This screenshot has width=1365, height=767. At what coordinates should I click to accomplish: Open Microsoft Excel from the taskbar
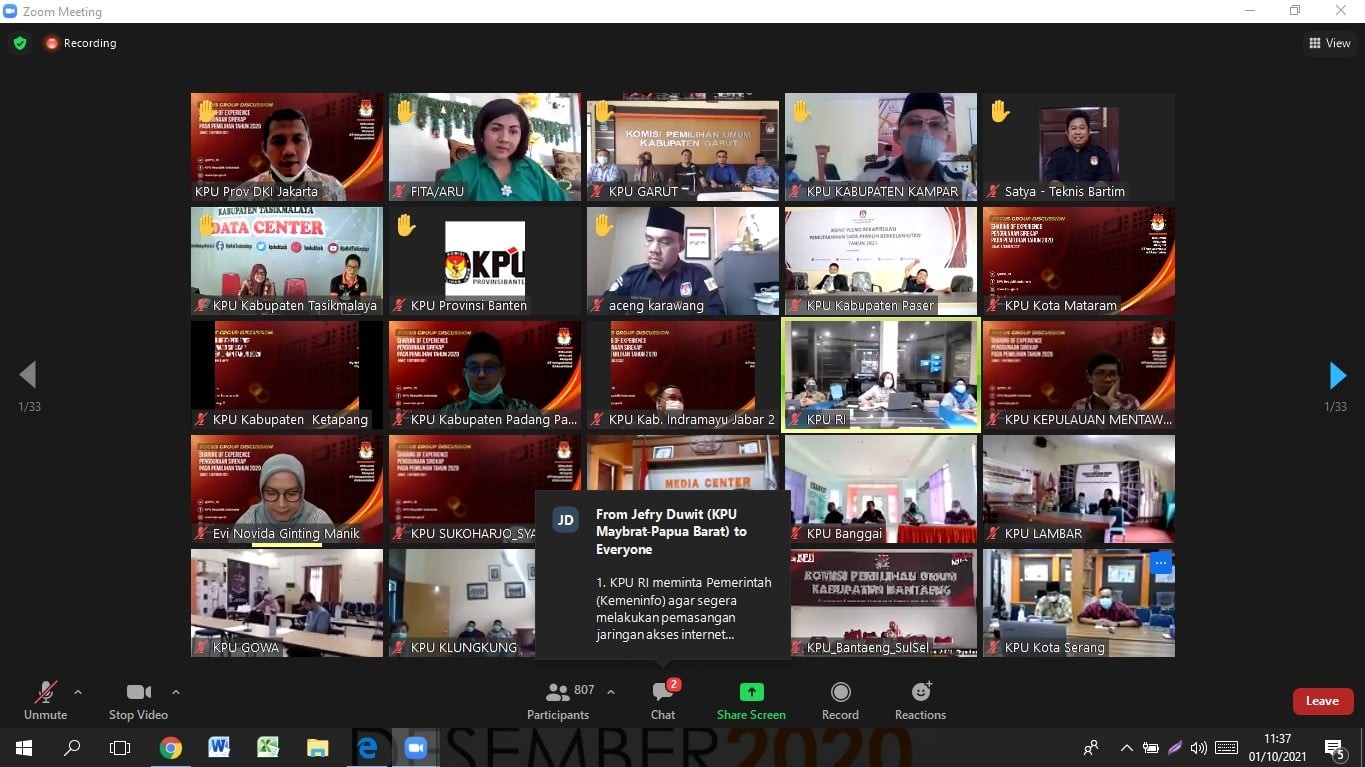tap(268, 748)
